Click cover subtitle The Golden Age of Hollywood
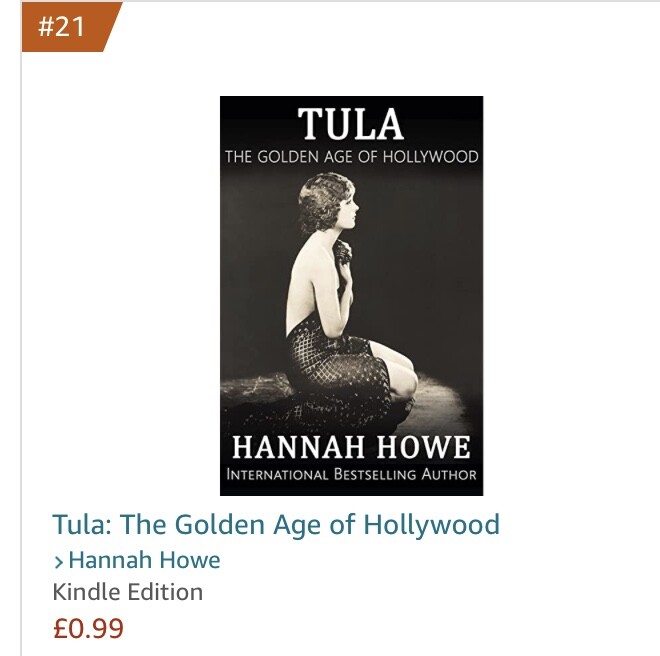This screenshot has width=660, height=656. (x=351, y=157)
